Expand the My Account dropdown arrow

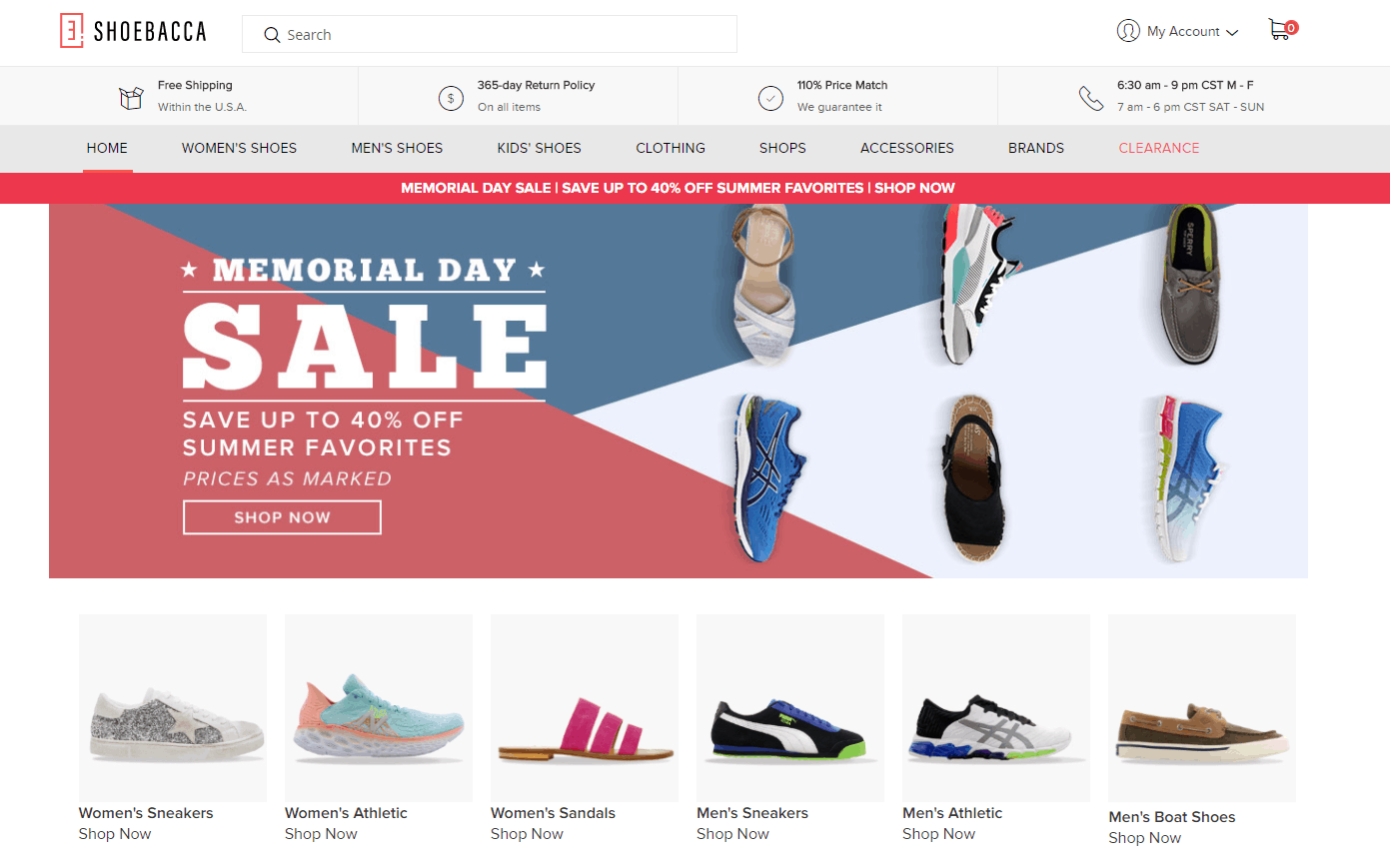point(1232,33)
